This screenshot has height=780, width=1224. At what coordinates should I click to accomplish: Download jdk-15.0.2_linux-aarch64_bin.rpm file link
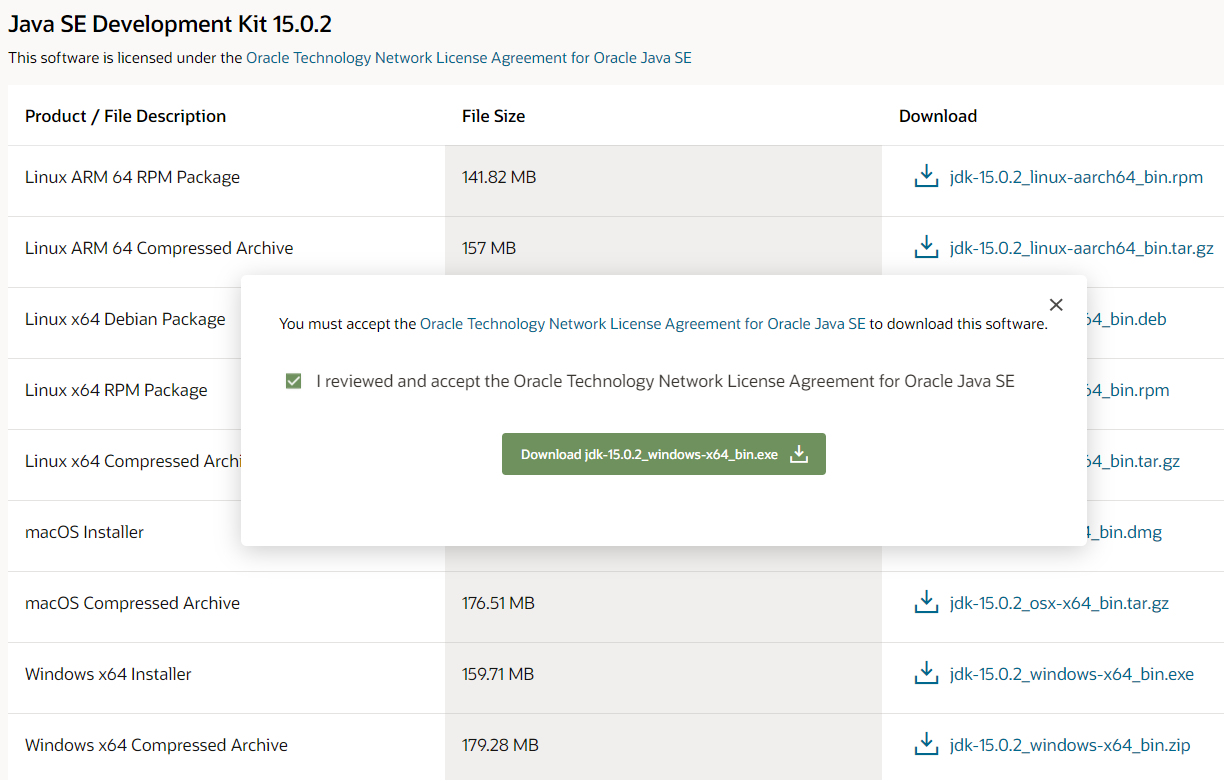(1076, 177)
